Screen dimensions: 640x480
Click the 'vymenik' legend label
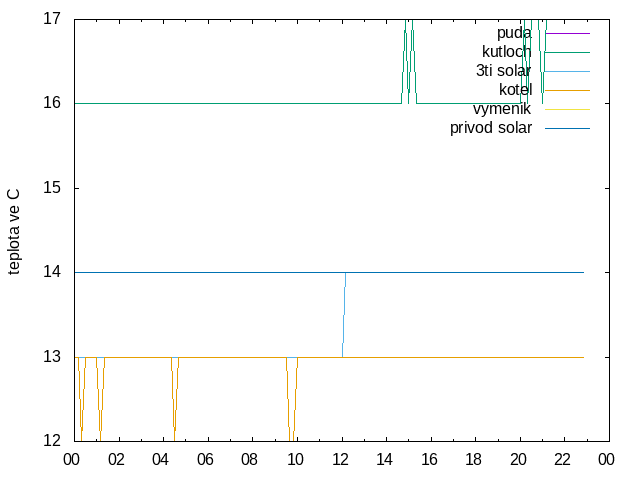coord(502,109)
